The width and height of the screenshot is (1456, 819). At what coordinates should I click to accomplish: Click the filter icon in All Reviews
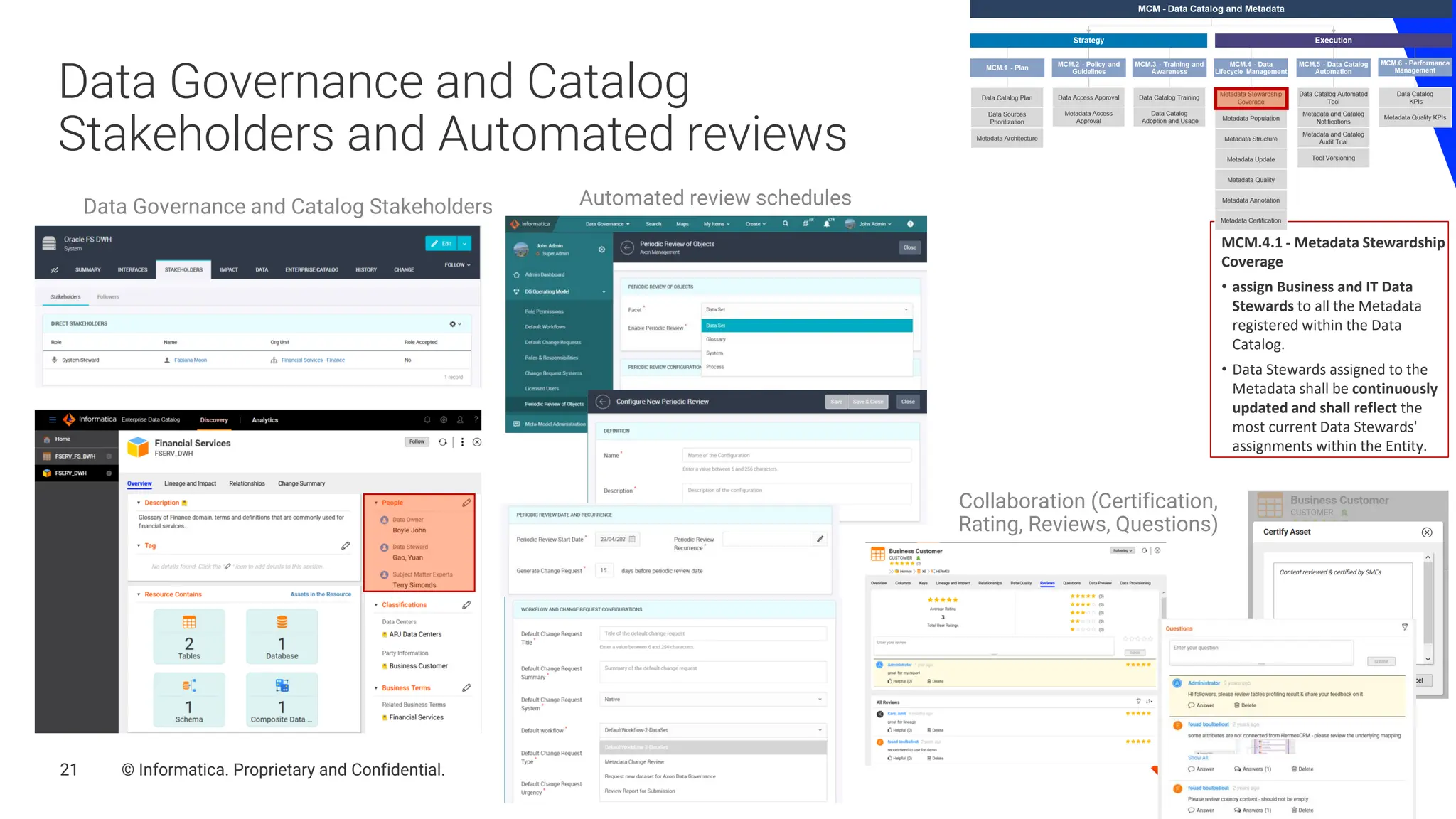[x=1138, y=702]
